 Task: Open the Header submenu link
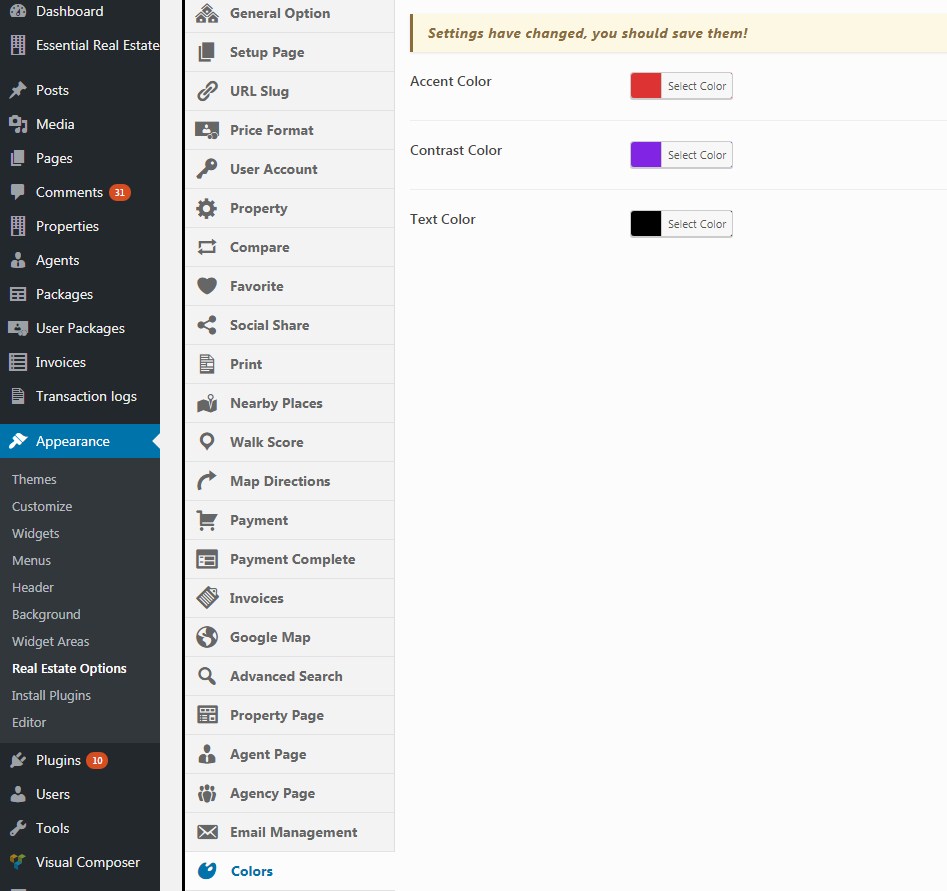(33, 587)
